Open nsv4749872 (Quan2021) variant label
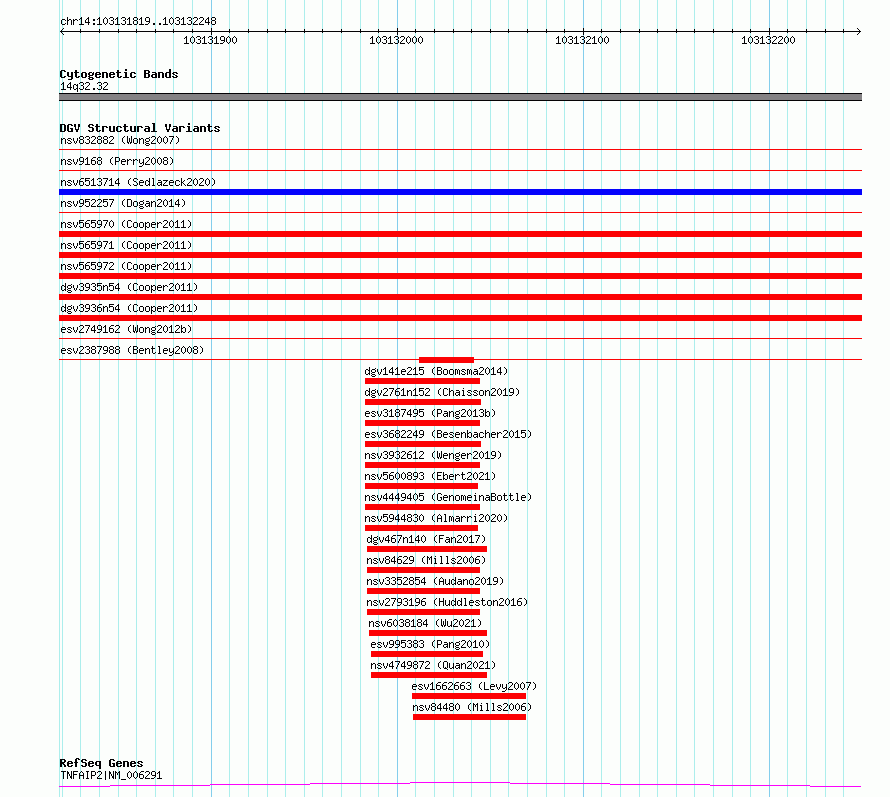The height and width of the screenshot is (797, 890). pyautogui.click(x=433, y=665)
